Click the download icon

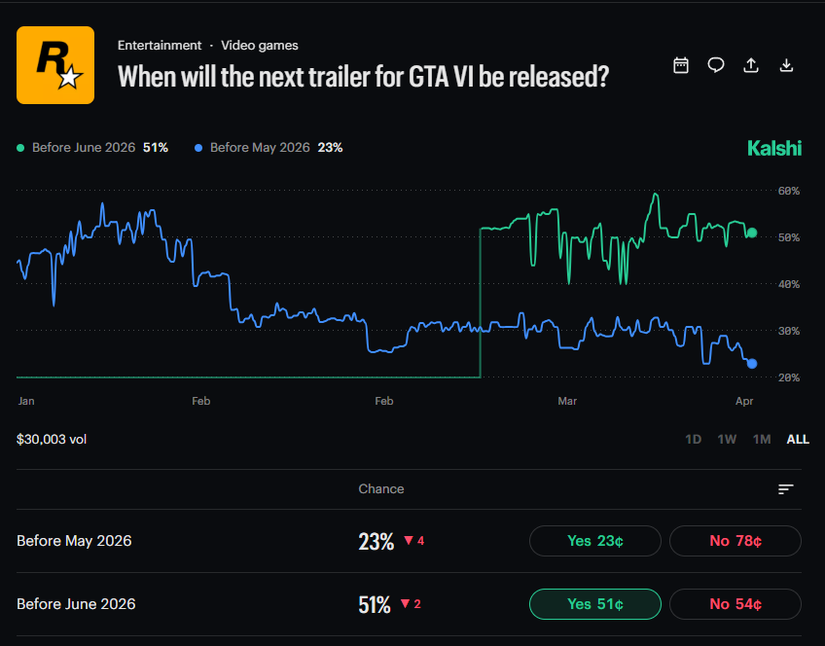(x=786, y=64)
